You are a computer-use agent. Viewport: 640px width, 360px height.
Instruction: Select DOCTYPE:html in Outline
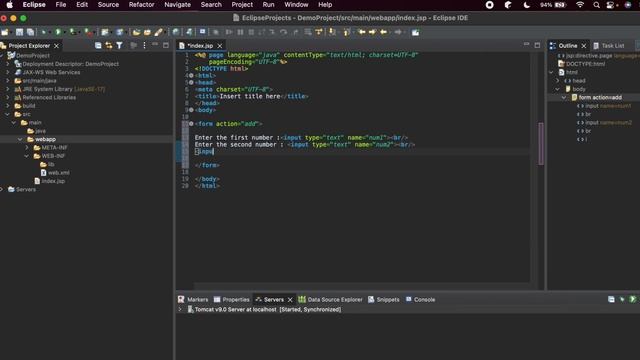pyautogui.click(x=582, y=64)
